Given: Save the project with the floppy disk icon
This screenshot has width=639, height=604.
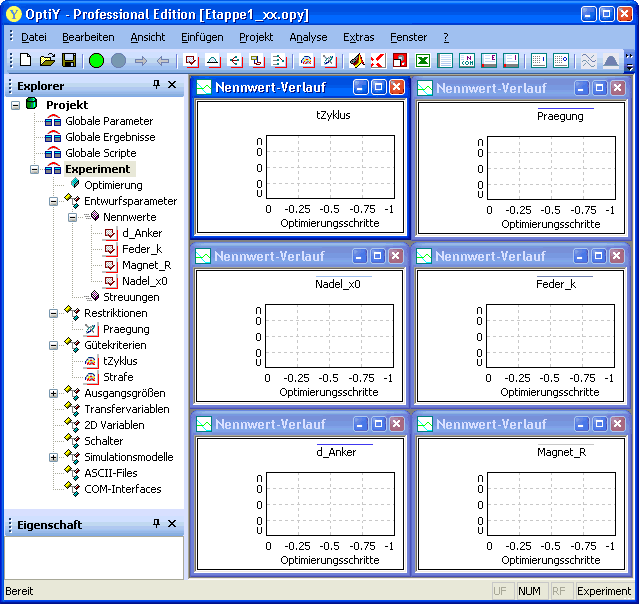Looking at the screenshot, I should pos(69,61).
